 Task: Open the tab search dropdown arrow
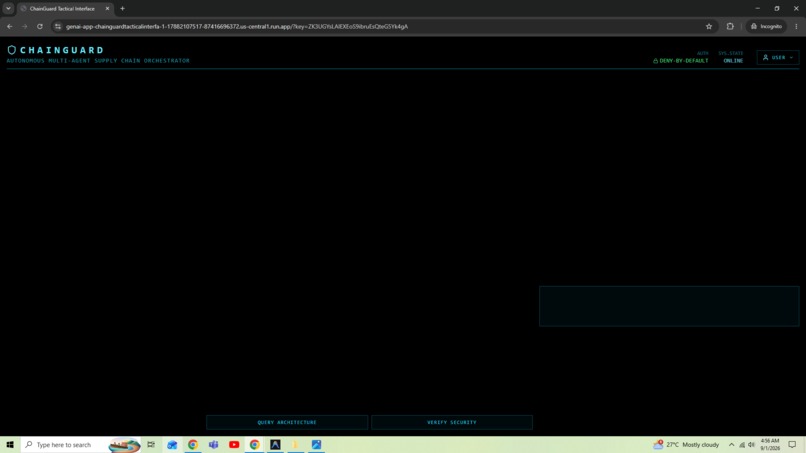8,9
